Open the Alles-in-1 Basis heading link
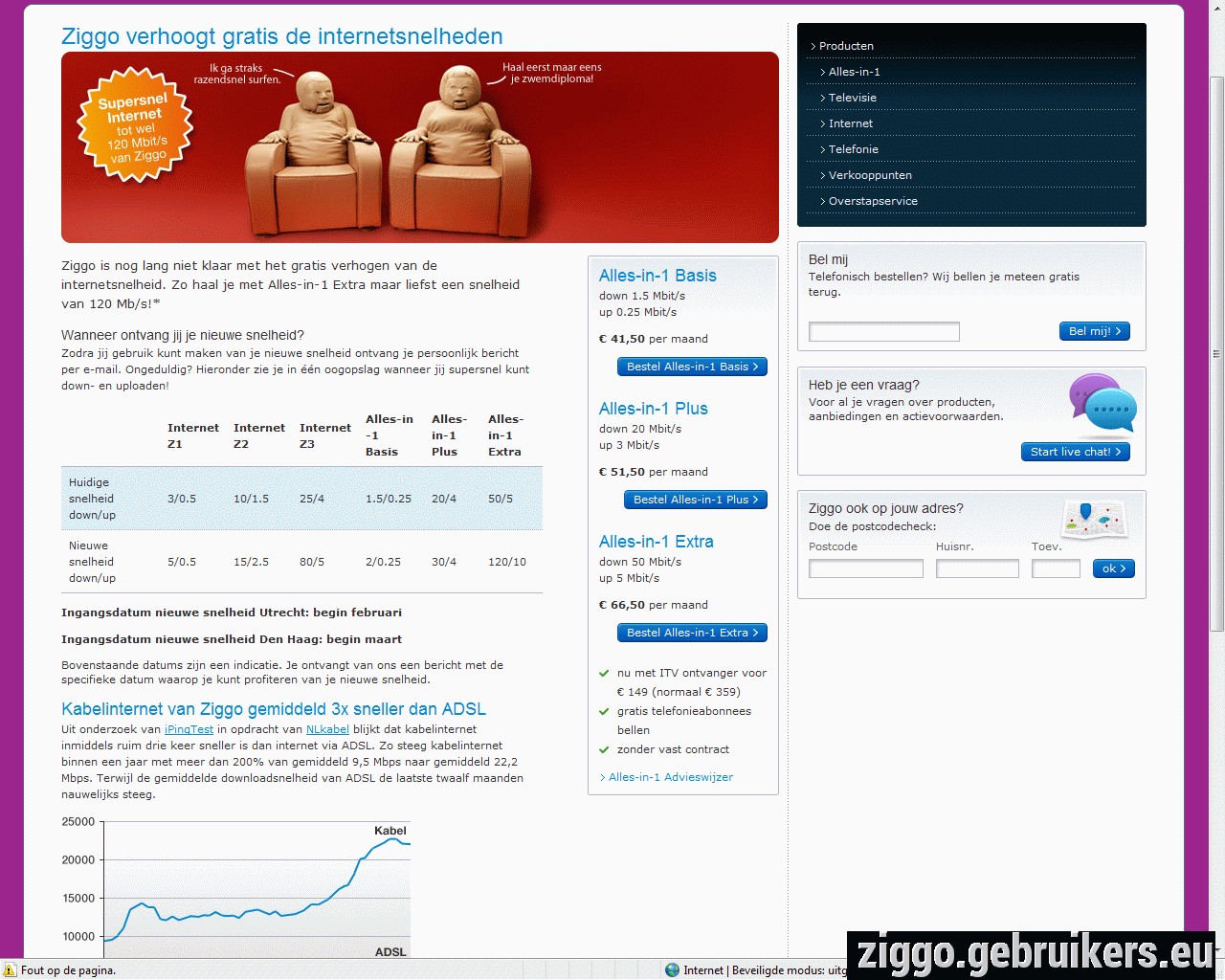This screenshot has width=1225, height=980. (657, 276)
